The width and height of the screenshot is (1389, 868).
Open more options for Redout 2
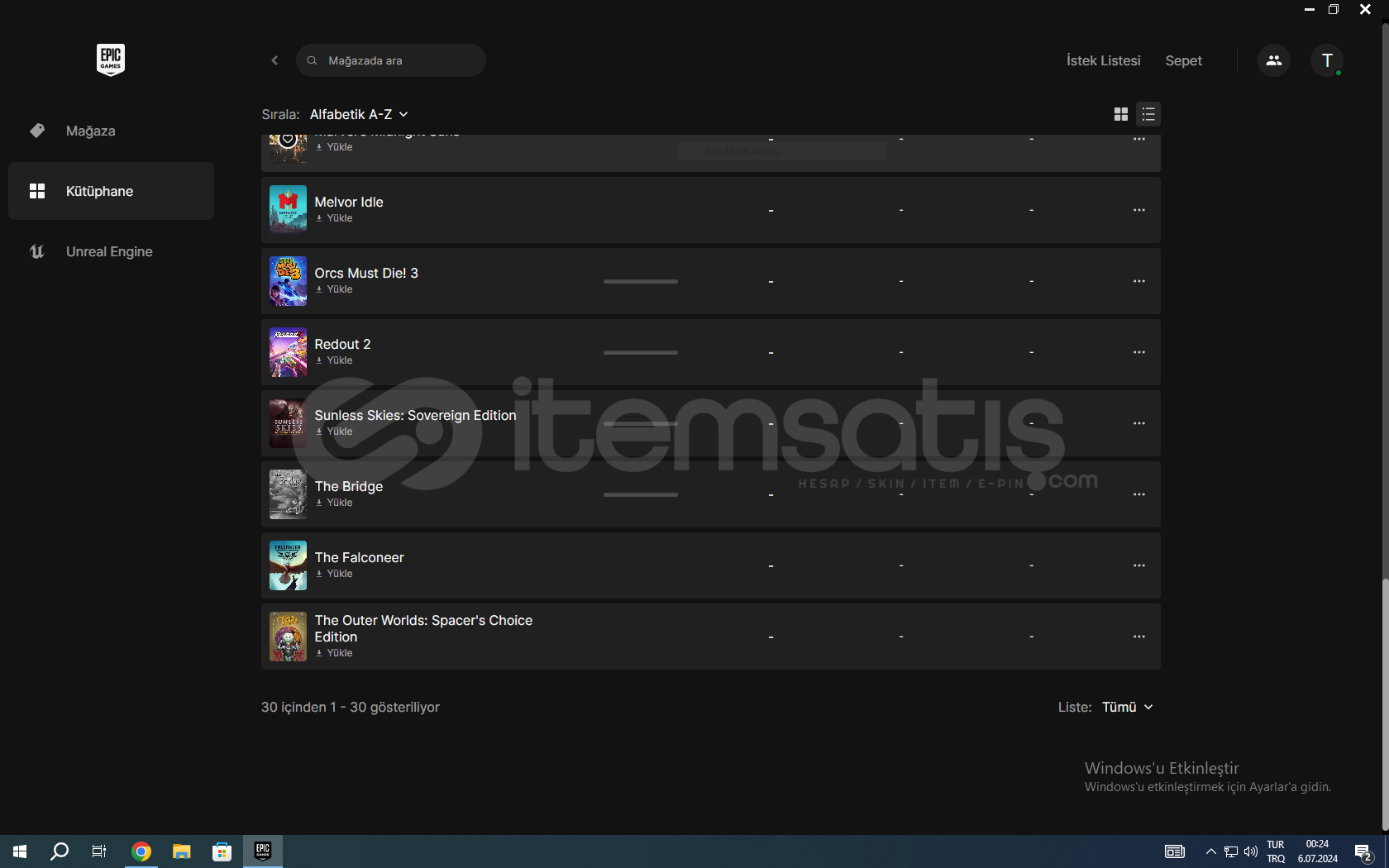[1139, 352]
